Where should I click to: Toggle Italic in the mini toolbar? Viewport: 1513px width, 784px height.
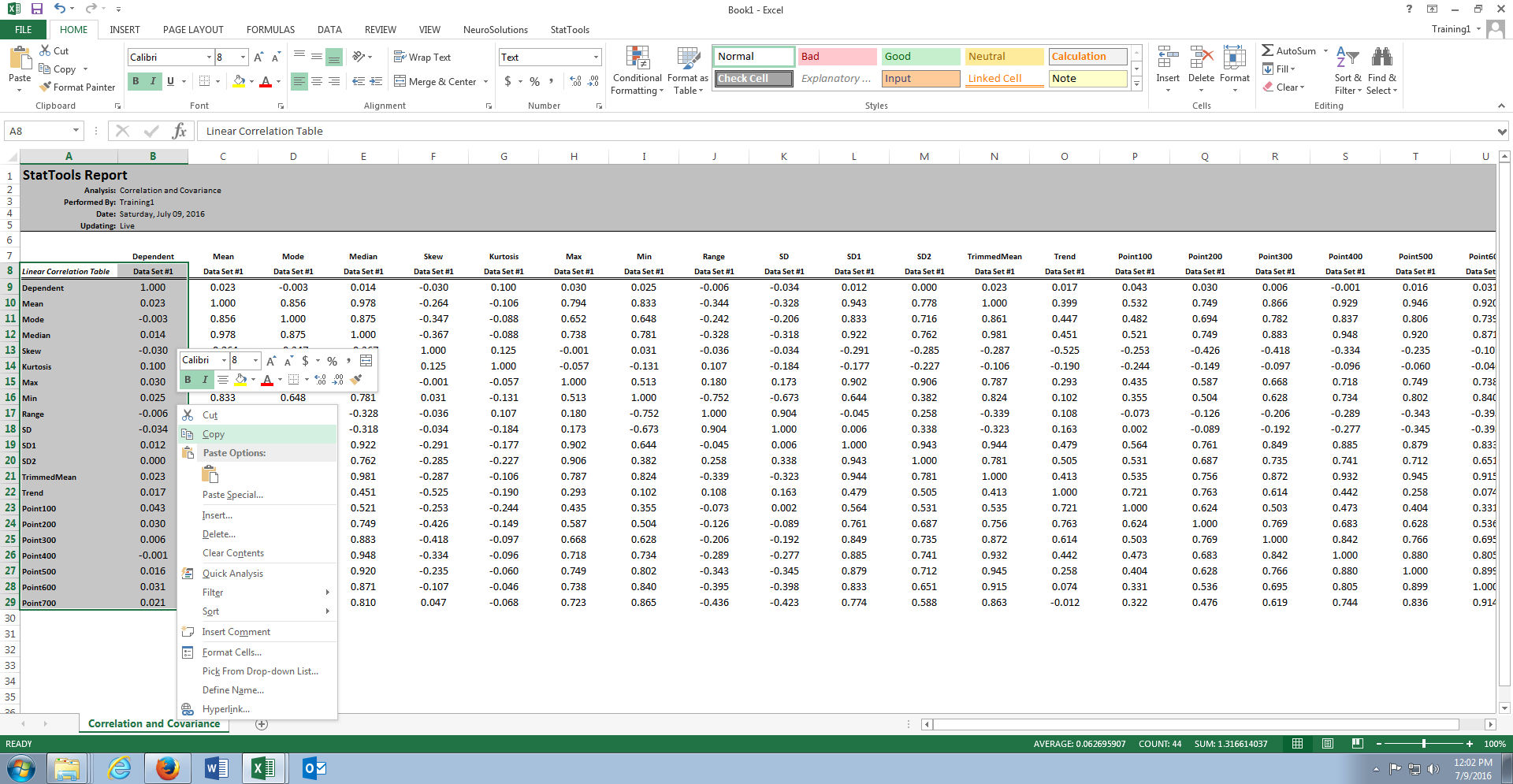point(205,380)
